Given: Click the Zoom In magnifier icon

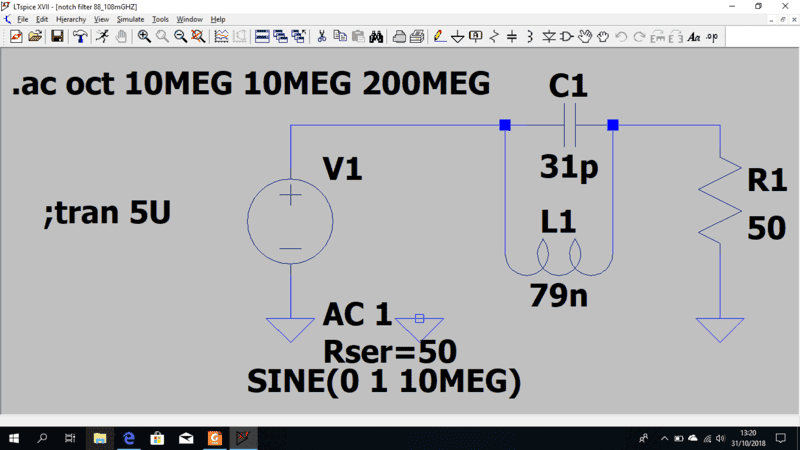Looking at the screenshot, I should tap(144, 37).
